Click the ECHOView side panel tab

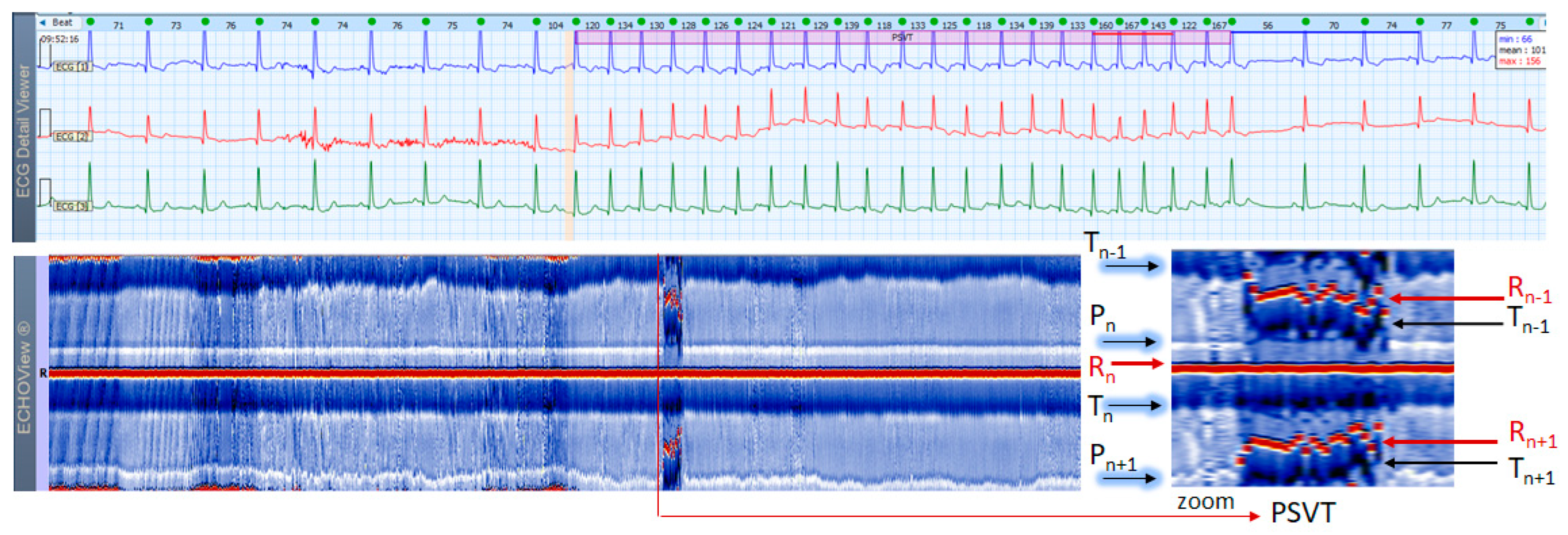[x=24, y=378]
